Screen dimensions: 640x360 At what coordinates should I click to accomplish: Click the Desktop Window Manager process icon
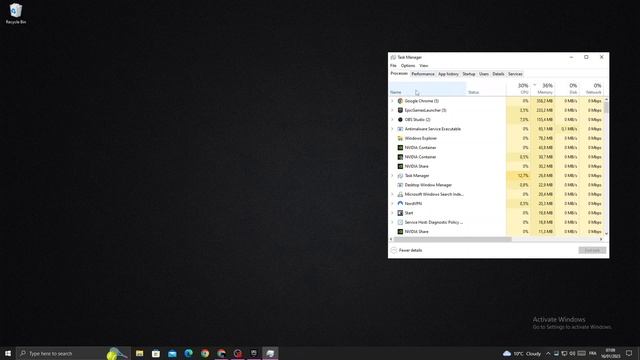pyautogui.click(x=400, y=185)
